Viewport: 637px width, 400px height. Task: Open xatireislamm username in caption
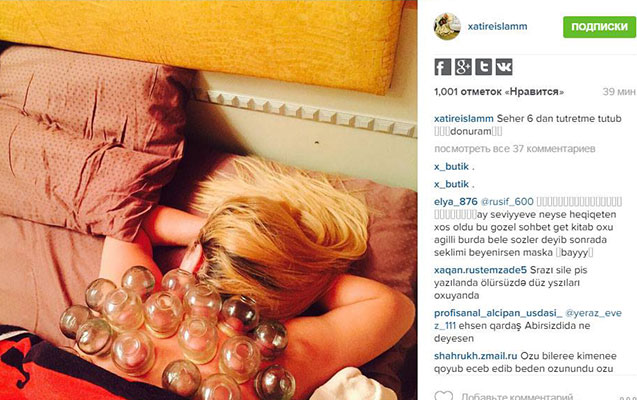(464, 119)
